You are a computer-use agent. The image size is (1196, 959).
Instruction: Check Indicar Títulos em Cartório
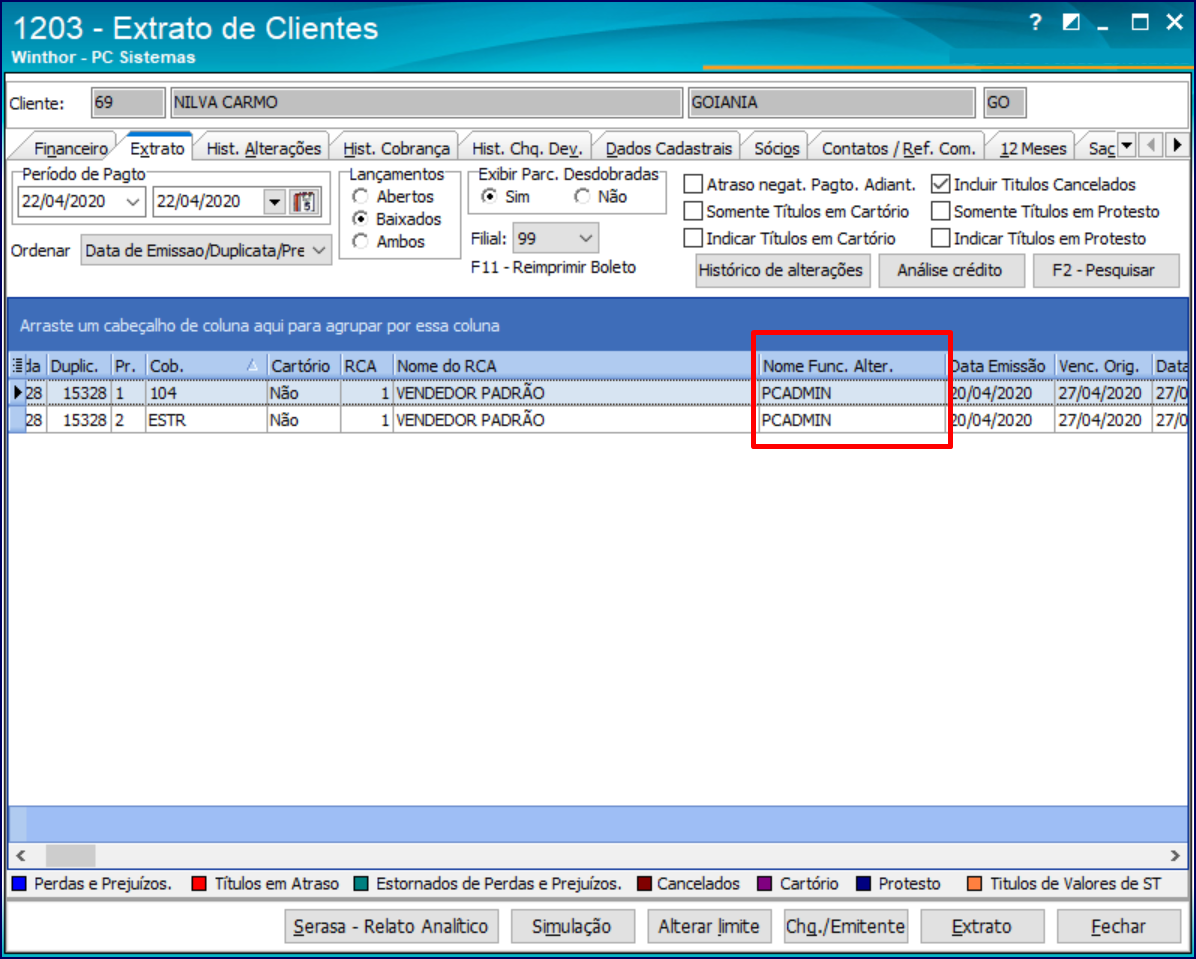tap(693, 239)
